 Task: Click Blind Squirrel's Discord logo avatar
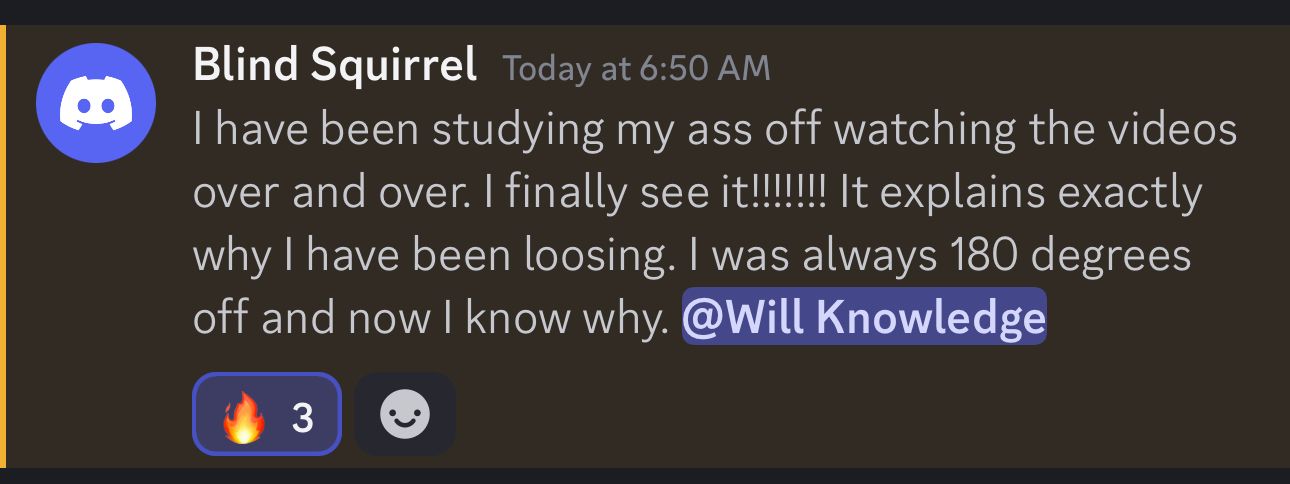click(96, 103)
